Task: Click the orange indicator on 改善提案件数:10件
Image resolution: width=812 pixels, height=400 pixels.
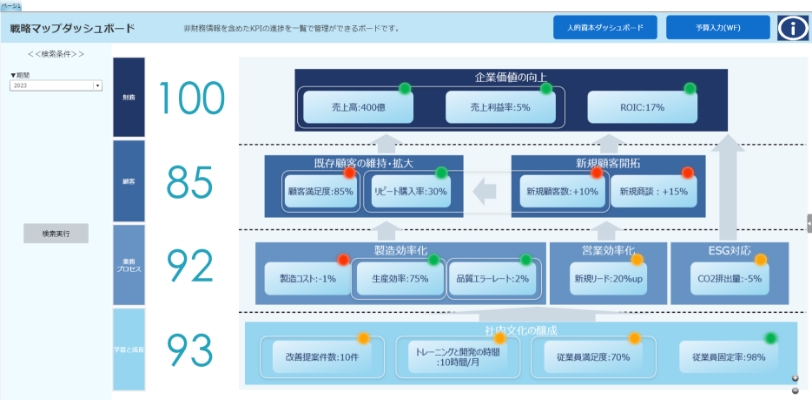Action: click(x=363, y=338)
